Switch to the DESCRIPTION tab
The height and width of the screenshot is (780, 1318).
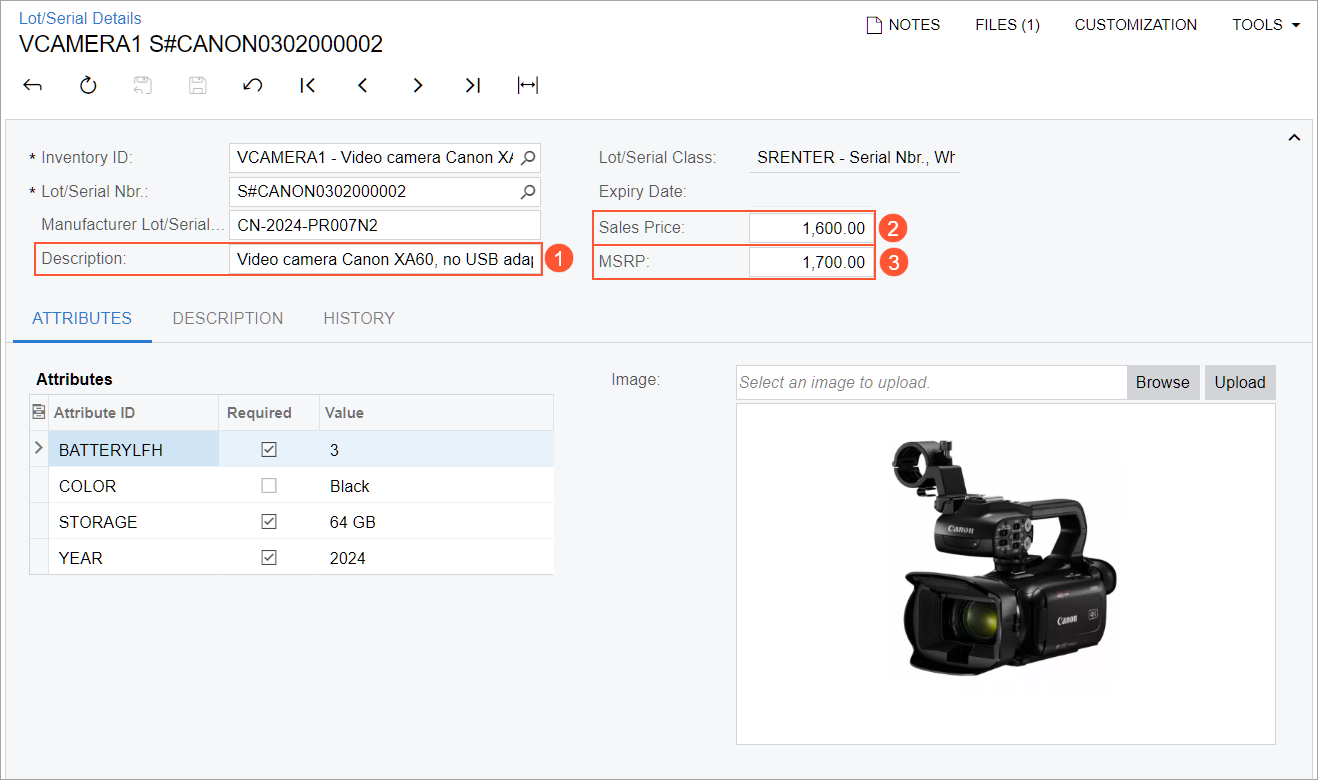[x=228, y=318]
